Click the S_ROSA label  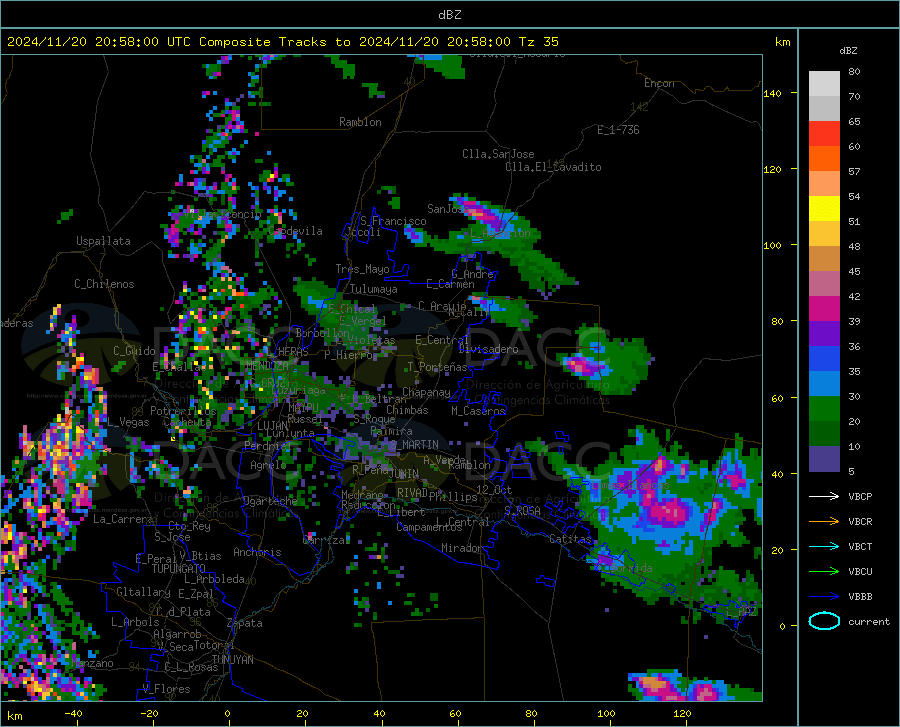coord(523,510)
